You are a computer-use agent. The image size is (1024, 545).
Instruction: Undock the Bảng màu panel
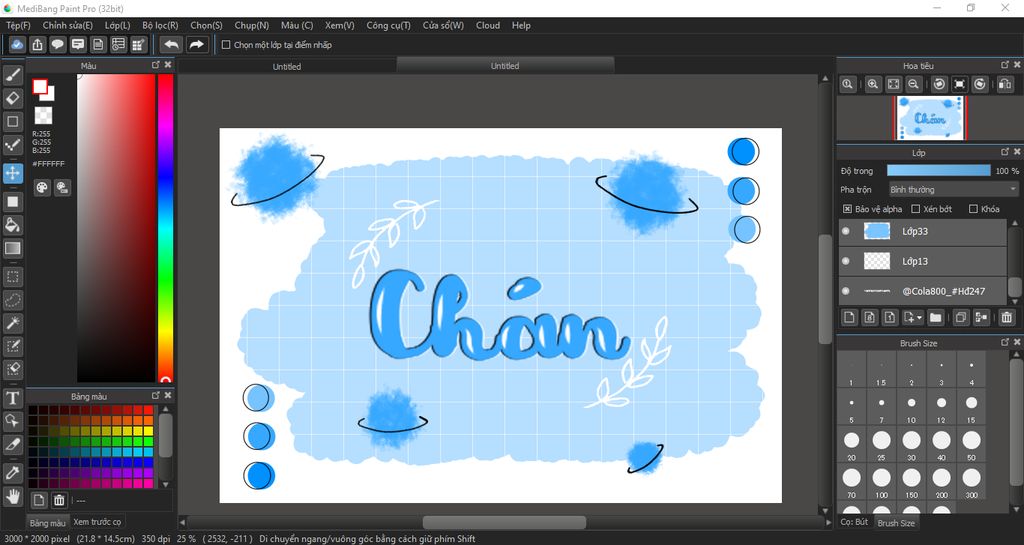(155, 396)
